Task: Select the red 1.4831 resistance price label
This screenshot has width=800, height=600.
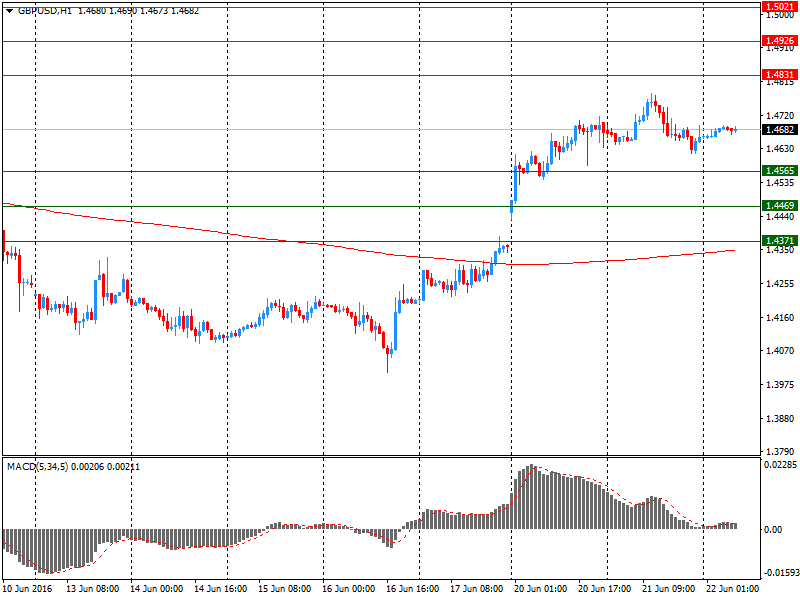Action: 779,74
